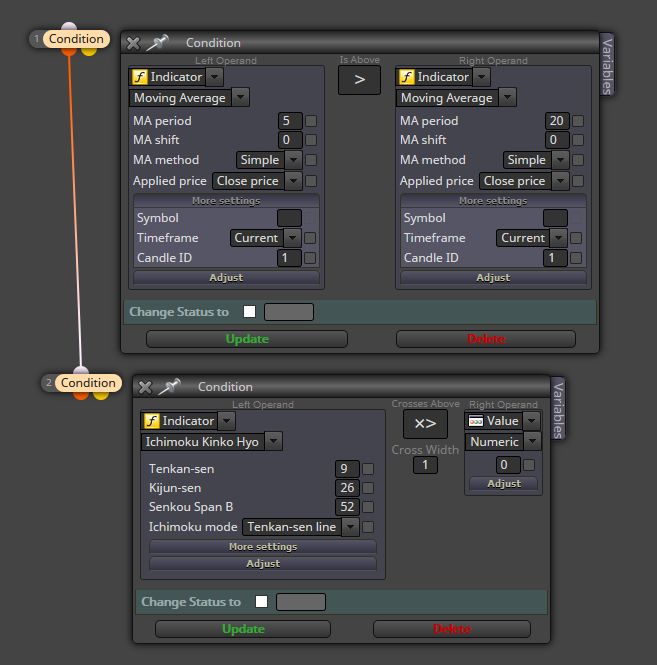Click Delete in the second Condition panel
This screenshot has height=665, width=657.
click(452, 629)
